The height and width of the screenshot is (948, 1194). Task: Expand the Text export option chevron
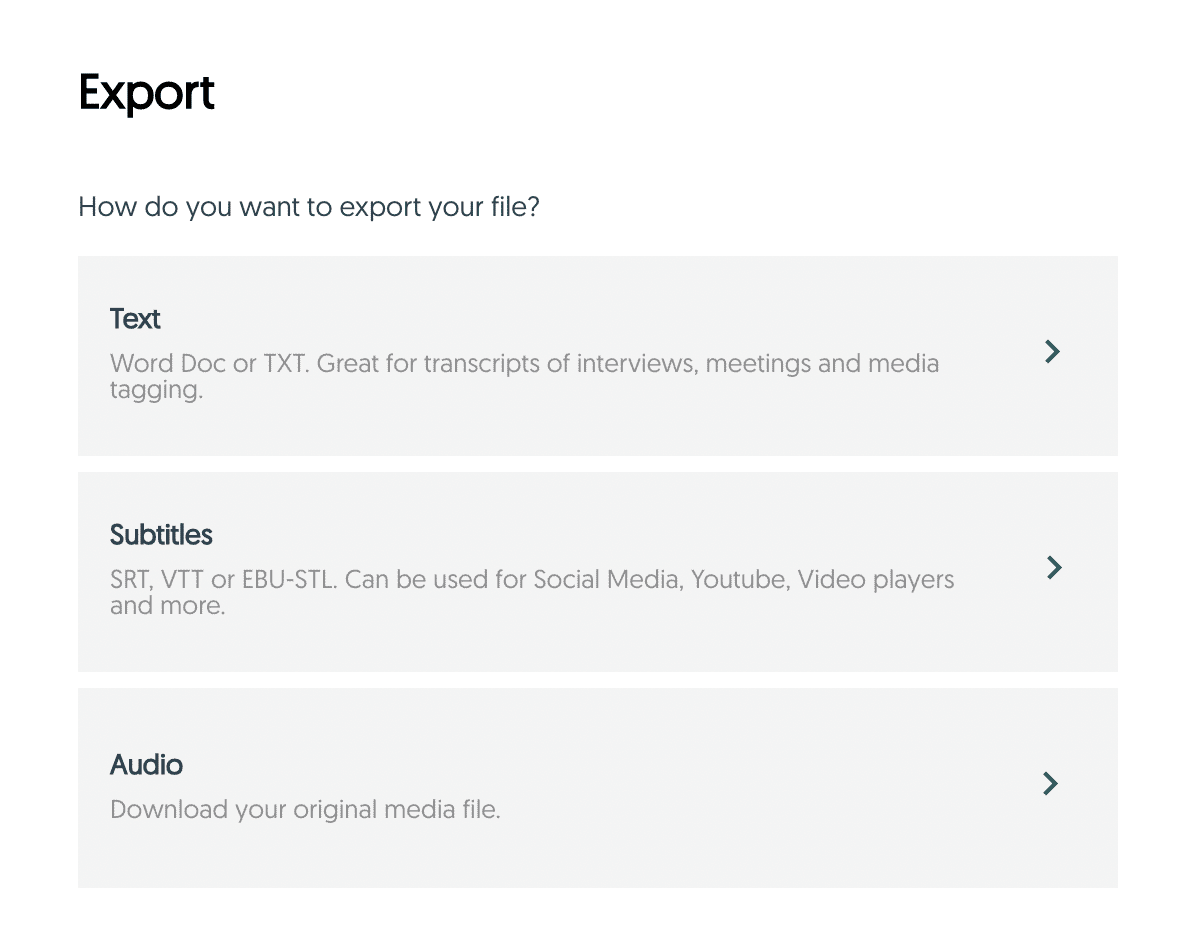(x=1051, y=352)
